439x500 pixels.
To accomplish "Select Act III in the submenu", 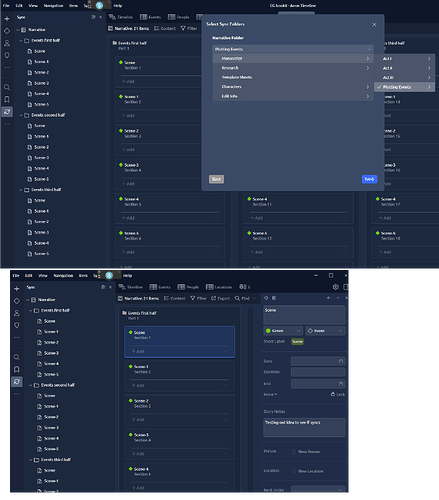I will pyautogui.click(x=404, y=77).
